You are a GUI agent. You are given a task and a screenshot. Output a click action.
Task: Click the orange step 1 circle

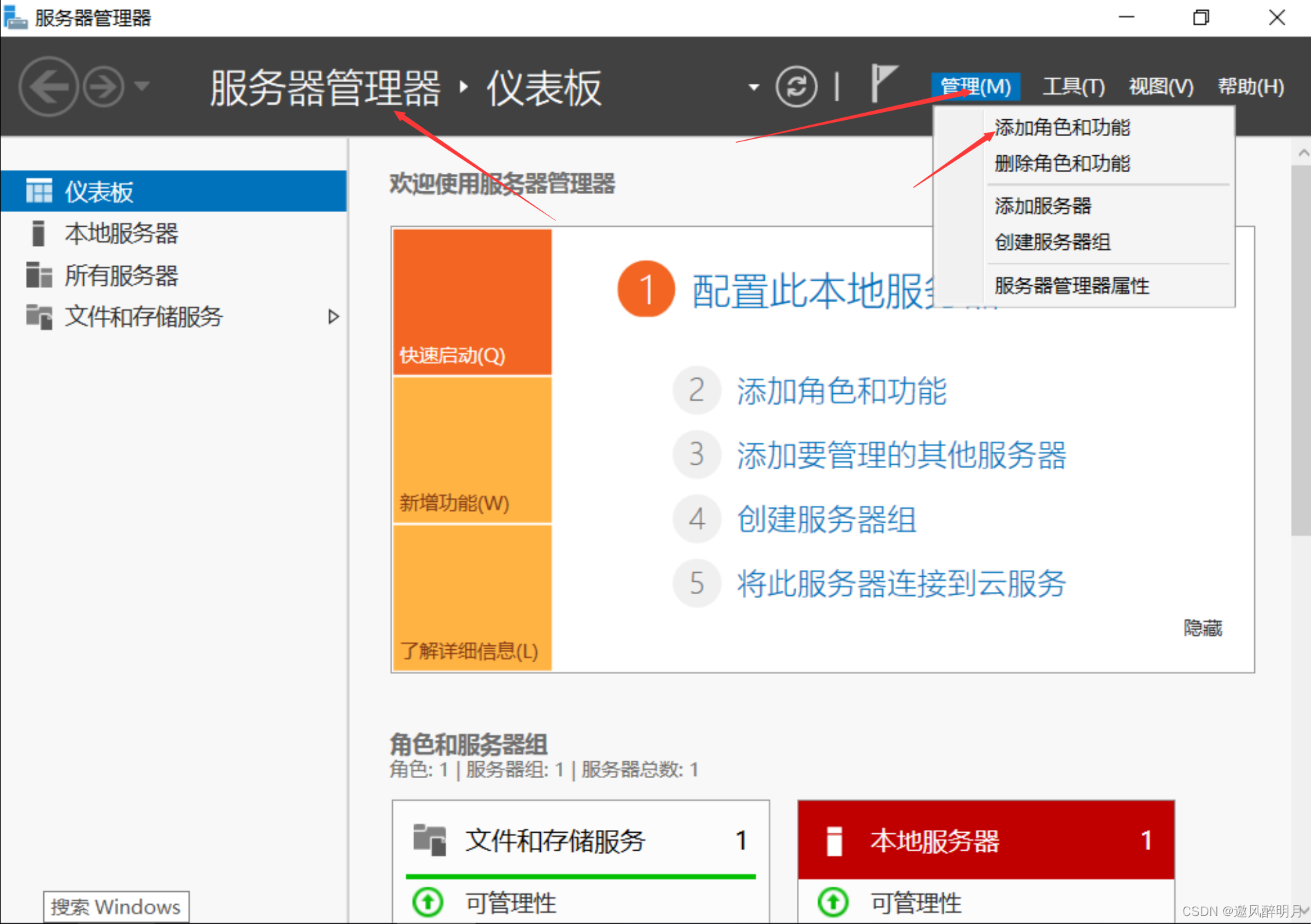pos(645,289)
